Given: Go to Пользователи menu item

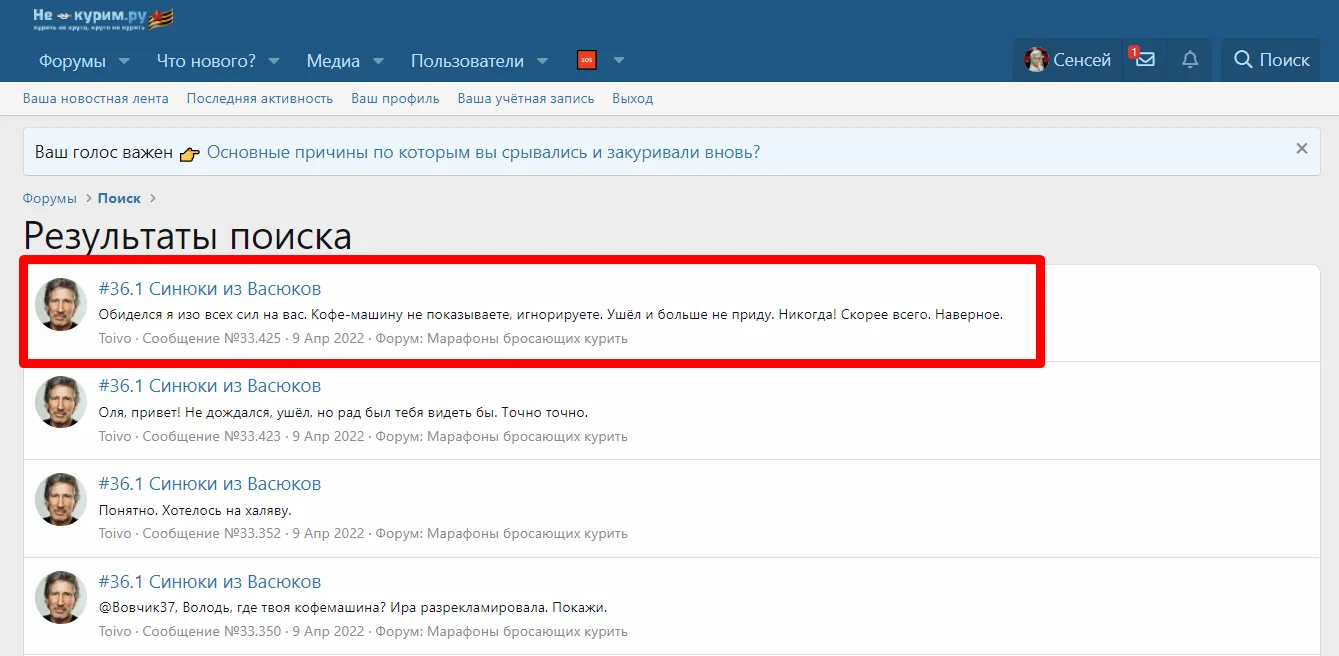Looking at the screenshot, I should [467, 61].
